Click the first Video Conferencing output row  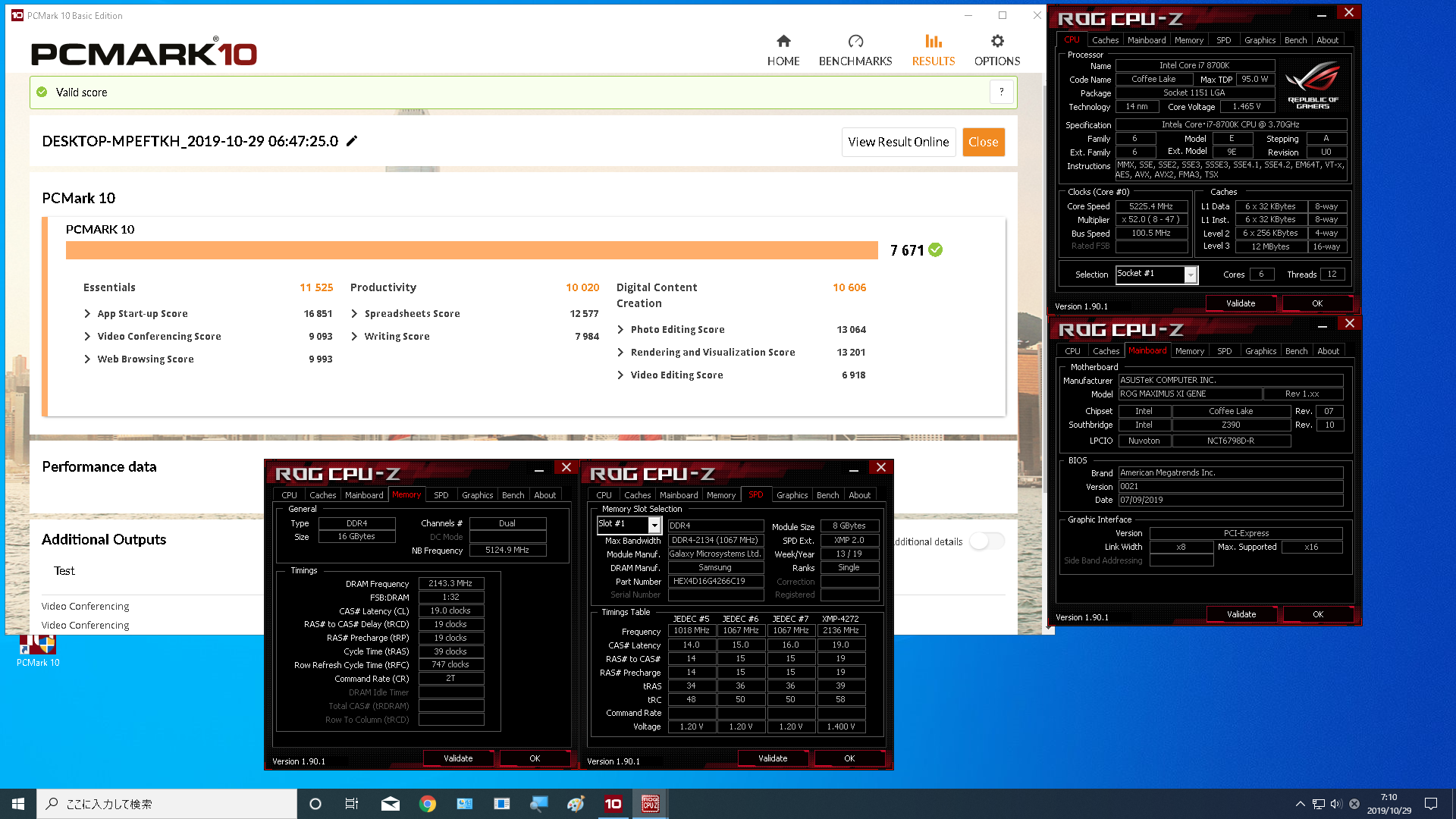pos(86,606)
